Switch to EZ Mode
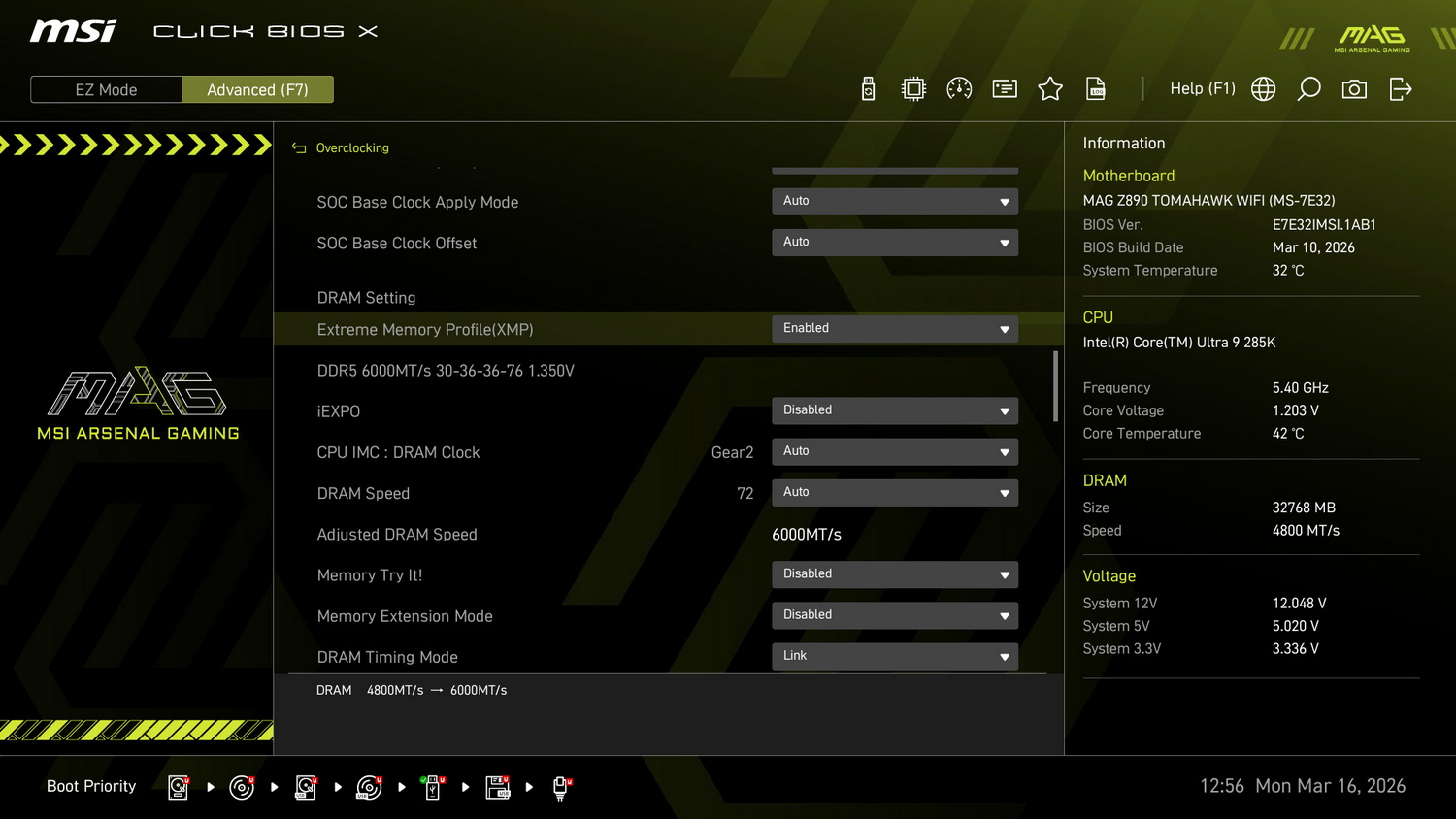The height and width of the screenshot is (819, 1456). click(x=107, y=89)
